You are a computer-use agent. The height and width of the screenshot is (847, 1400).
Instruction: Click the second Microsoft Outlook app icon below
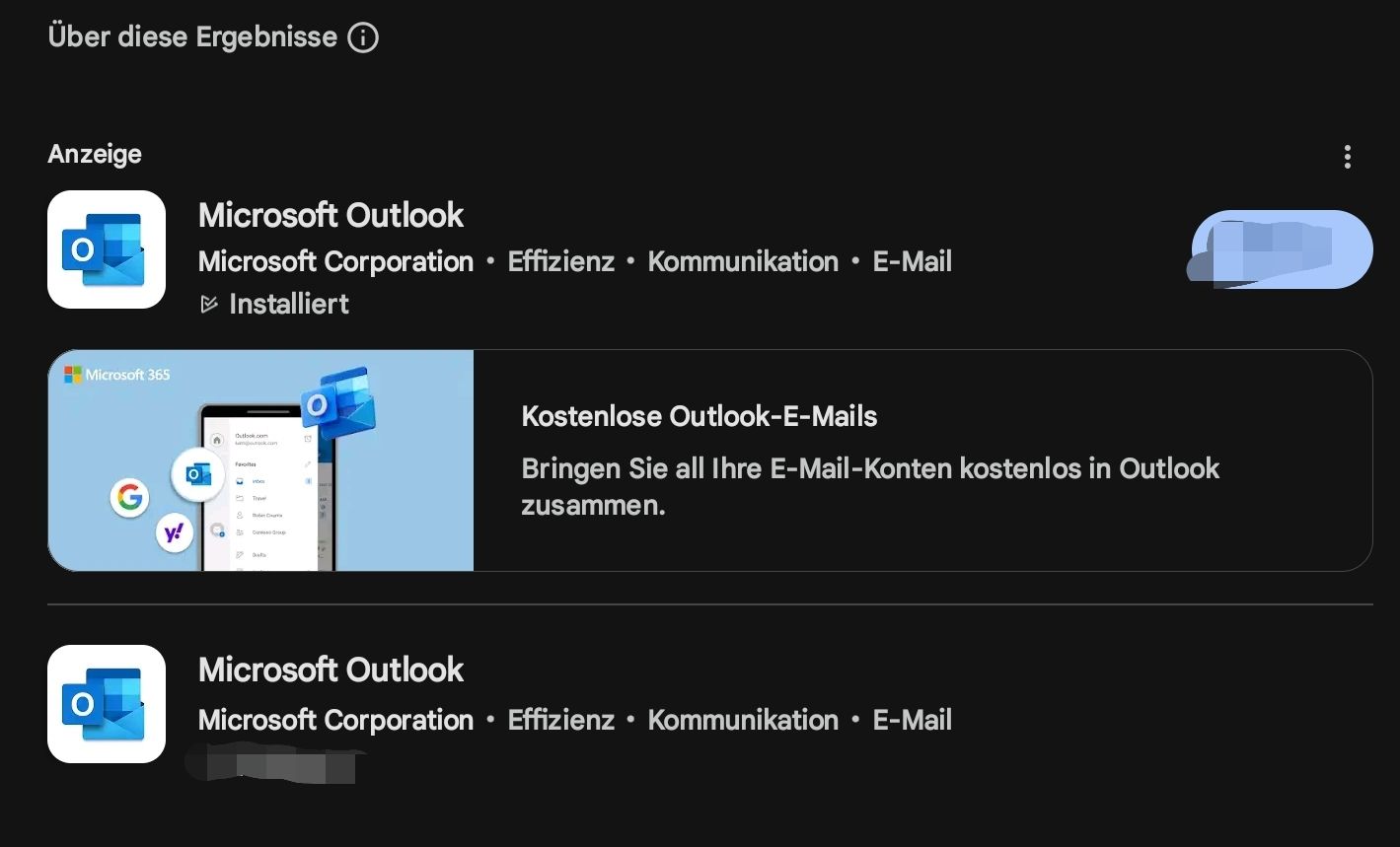tap(106, 704)
